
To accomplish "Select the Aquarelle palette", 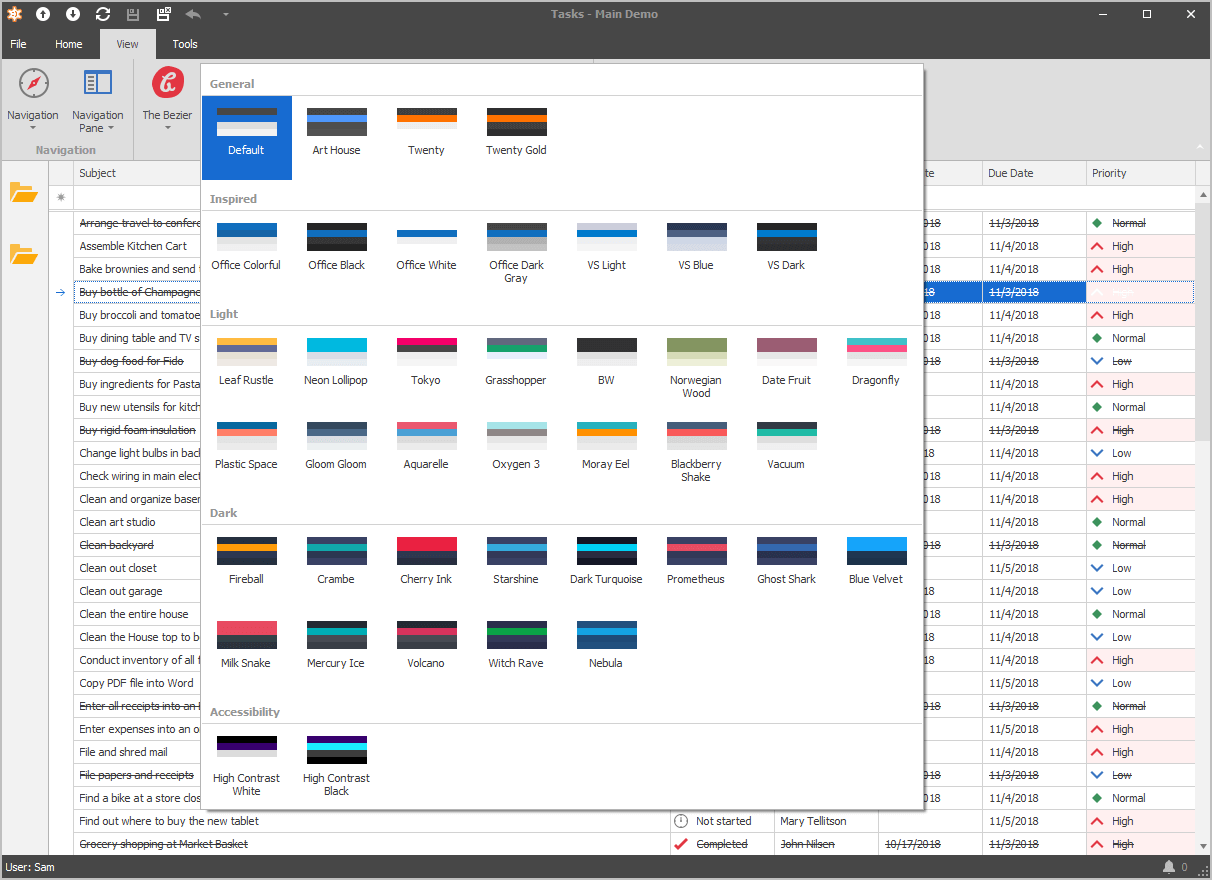I will point(427,452).
